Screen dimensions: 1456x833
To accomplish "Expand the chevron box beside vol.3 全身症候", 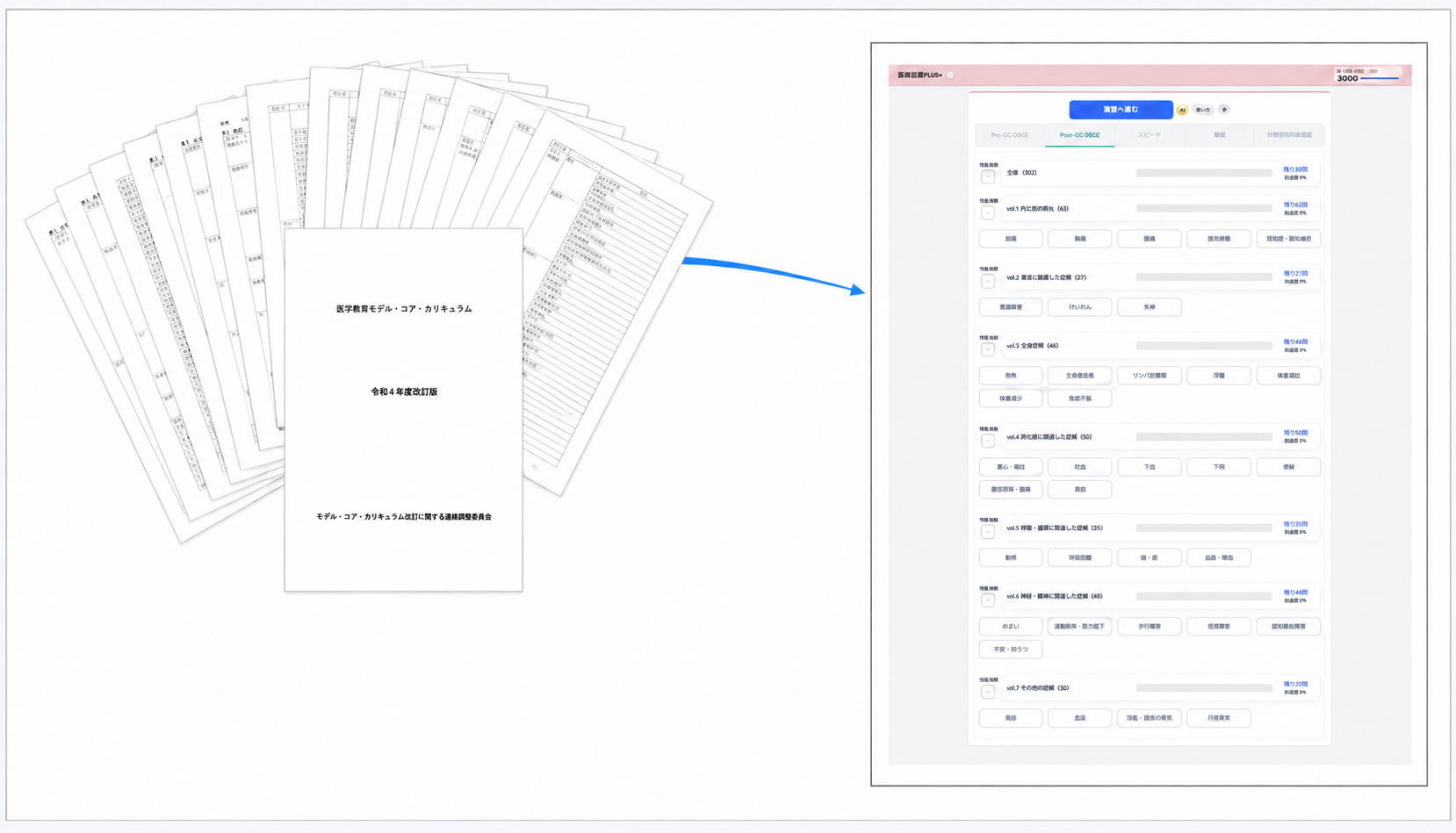I will (x=988, y=349).
